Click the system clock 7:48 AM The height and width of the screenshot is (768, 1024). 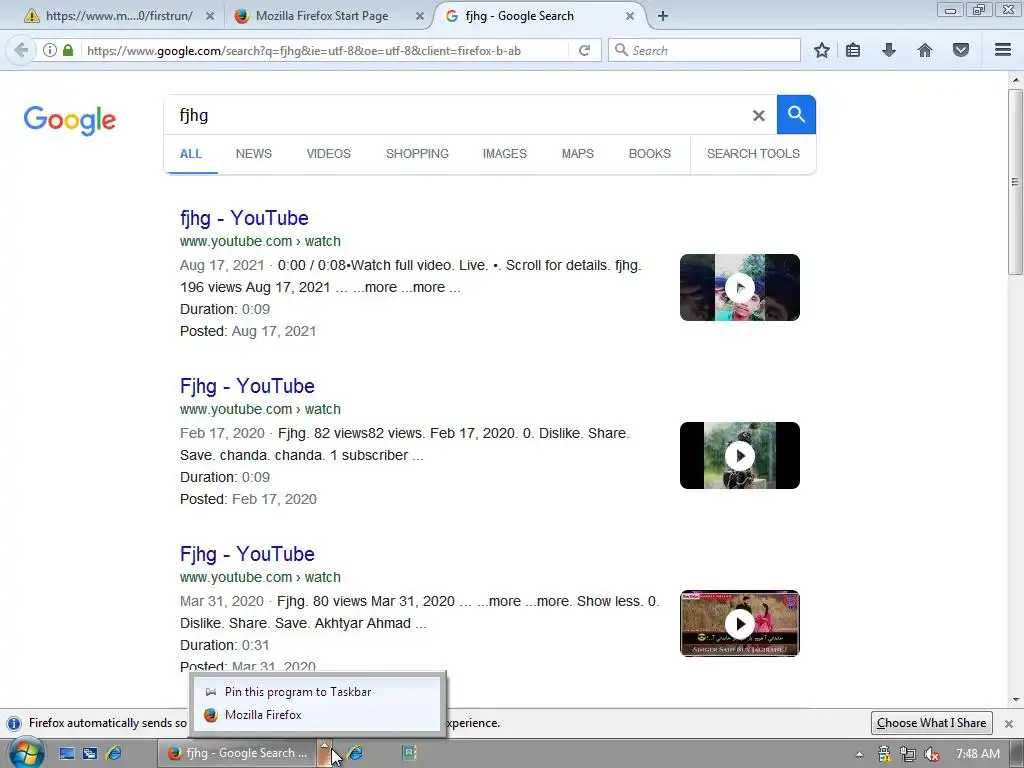click(978, 754)
